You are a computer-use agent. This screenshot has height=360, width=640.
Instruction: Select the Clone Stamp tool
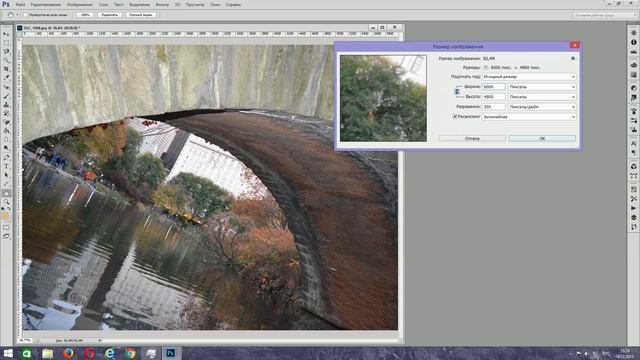tap(6, 105)
